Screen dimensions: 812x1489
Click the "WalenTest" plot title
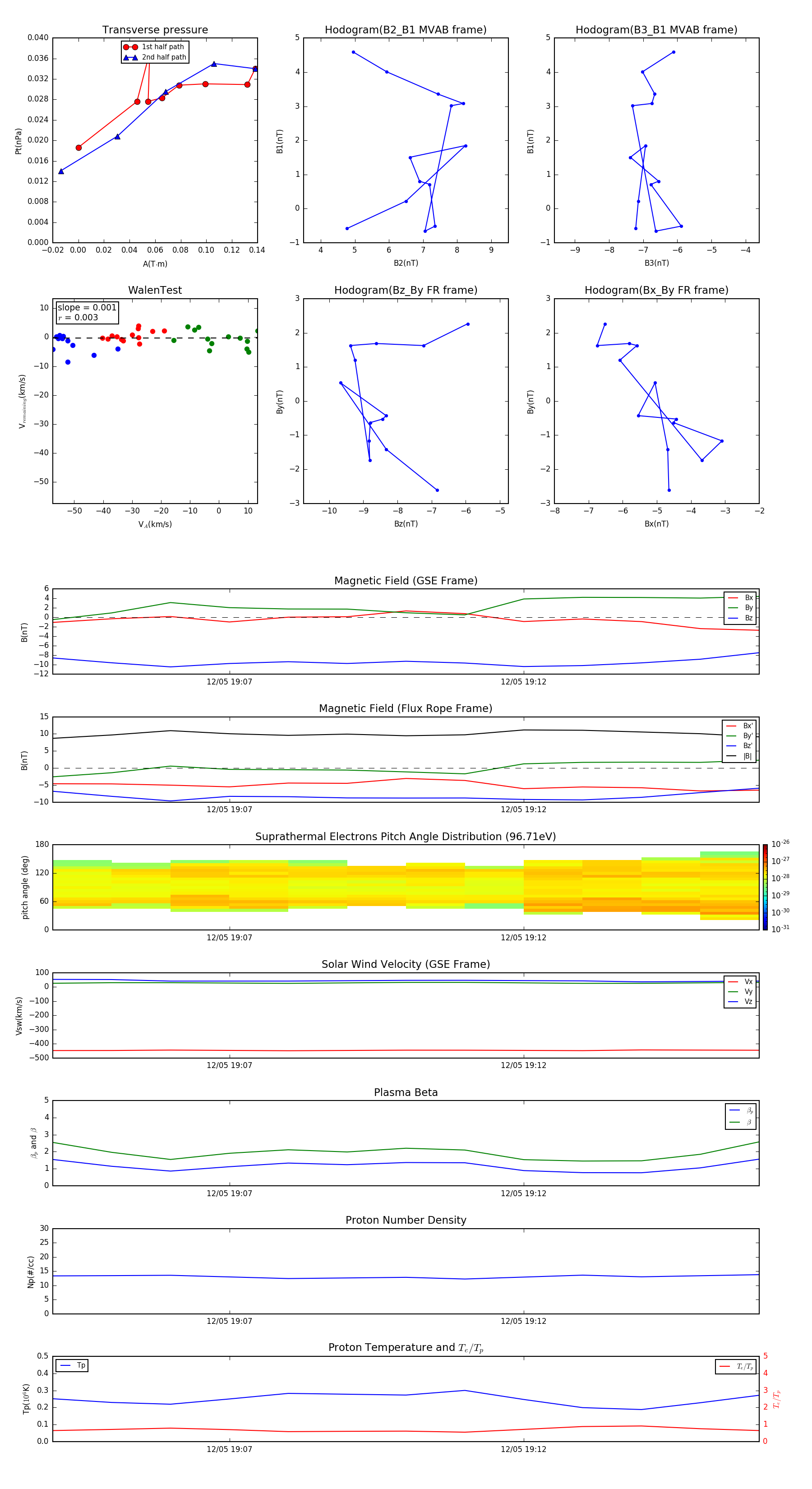(155, 290)
